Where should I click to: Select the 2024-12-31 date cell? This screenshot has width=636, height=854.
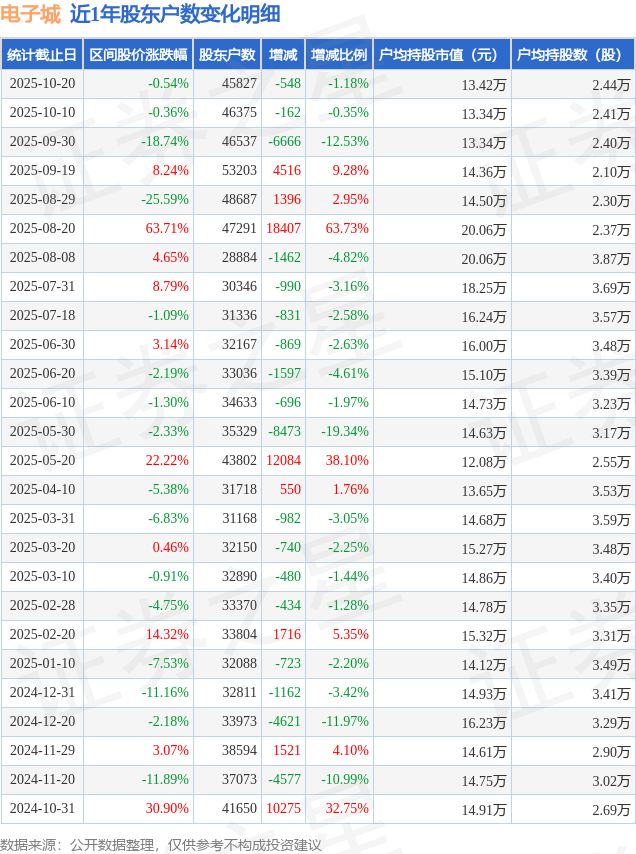42,693
